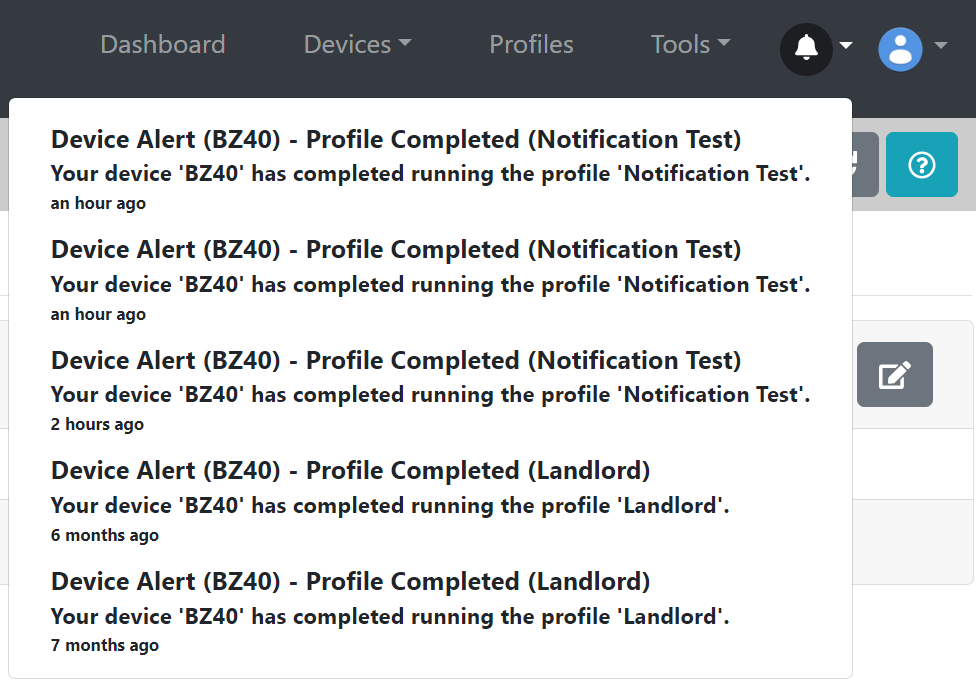Screen dimensions: 976x696
Task: Open the Landlord alert from 6 months ago
Action: (350, 471)
